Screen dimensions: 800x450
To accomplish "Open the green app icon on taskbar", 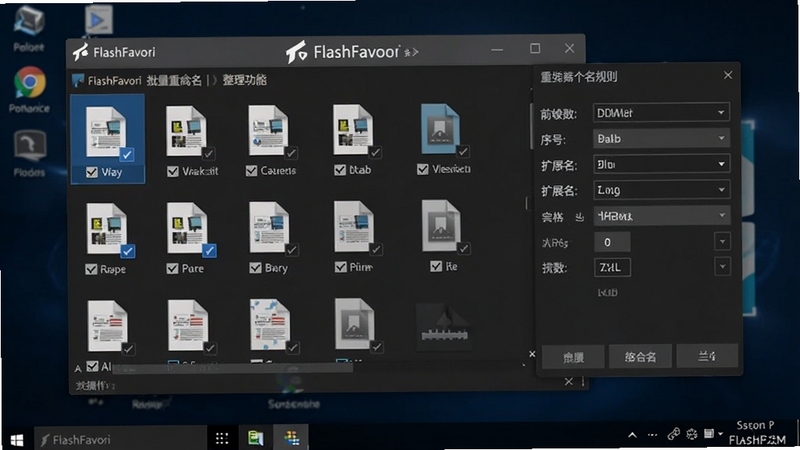I will coord(256,438).
